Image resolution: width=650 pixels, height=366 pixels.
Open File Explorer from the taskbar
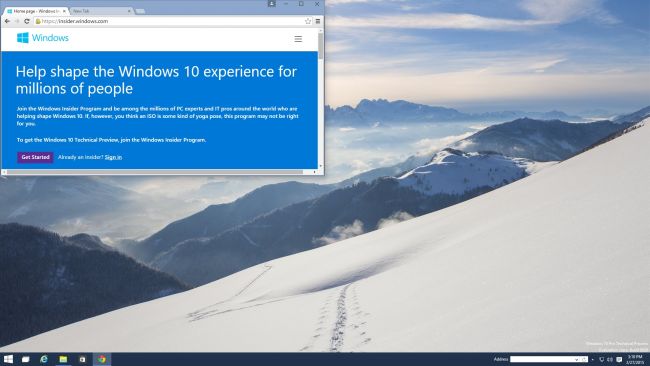pos(63,359)
